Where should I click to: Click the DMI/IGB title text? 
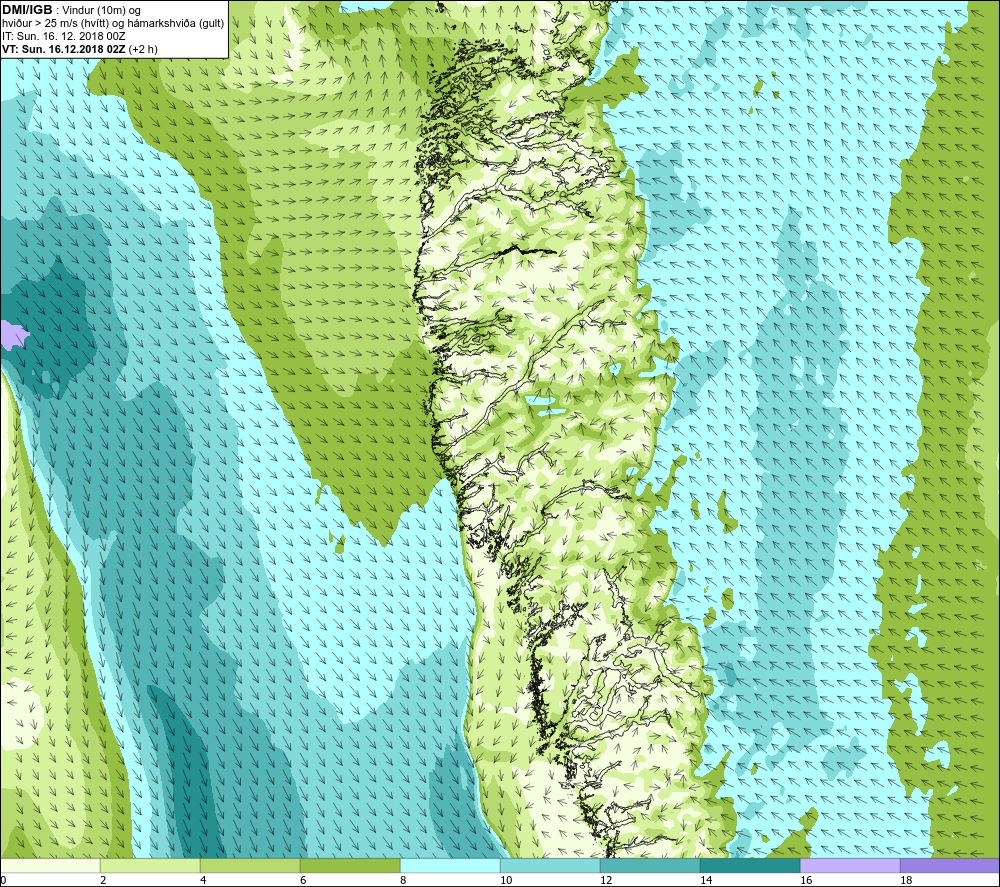tap(27, 10)
